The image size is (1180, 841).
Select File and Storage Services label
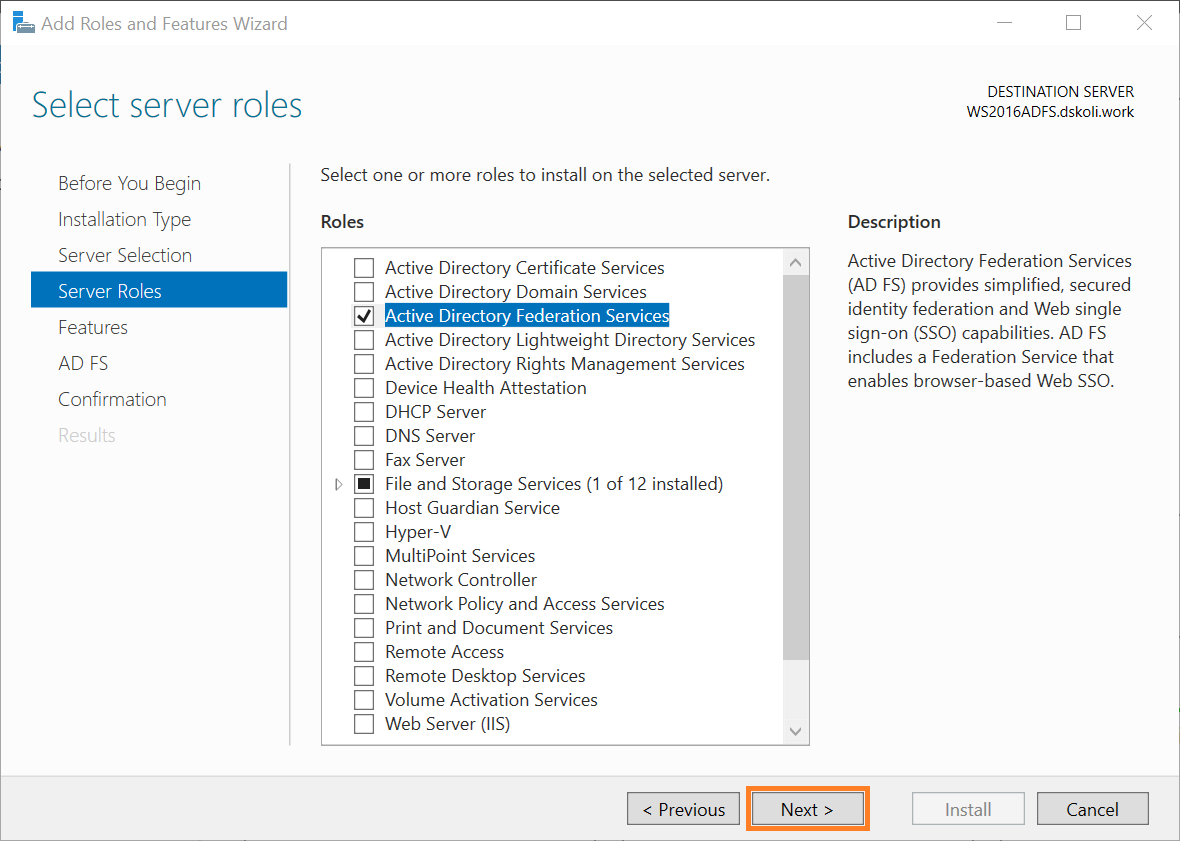click(554, 484)
